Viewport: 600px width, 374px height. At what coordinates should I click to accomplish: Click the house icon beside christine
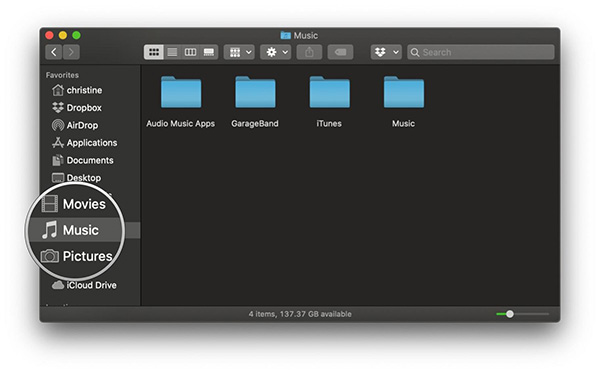pos(58,90)
